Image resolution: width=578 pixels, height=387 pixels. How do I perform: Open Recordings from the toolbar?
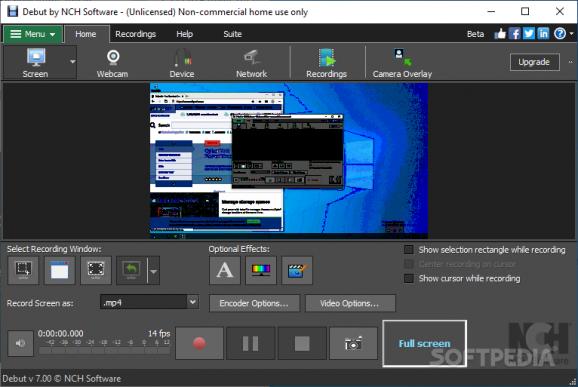coord(327,63)
